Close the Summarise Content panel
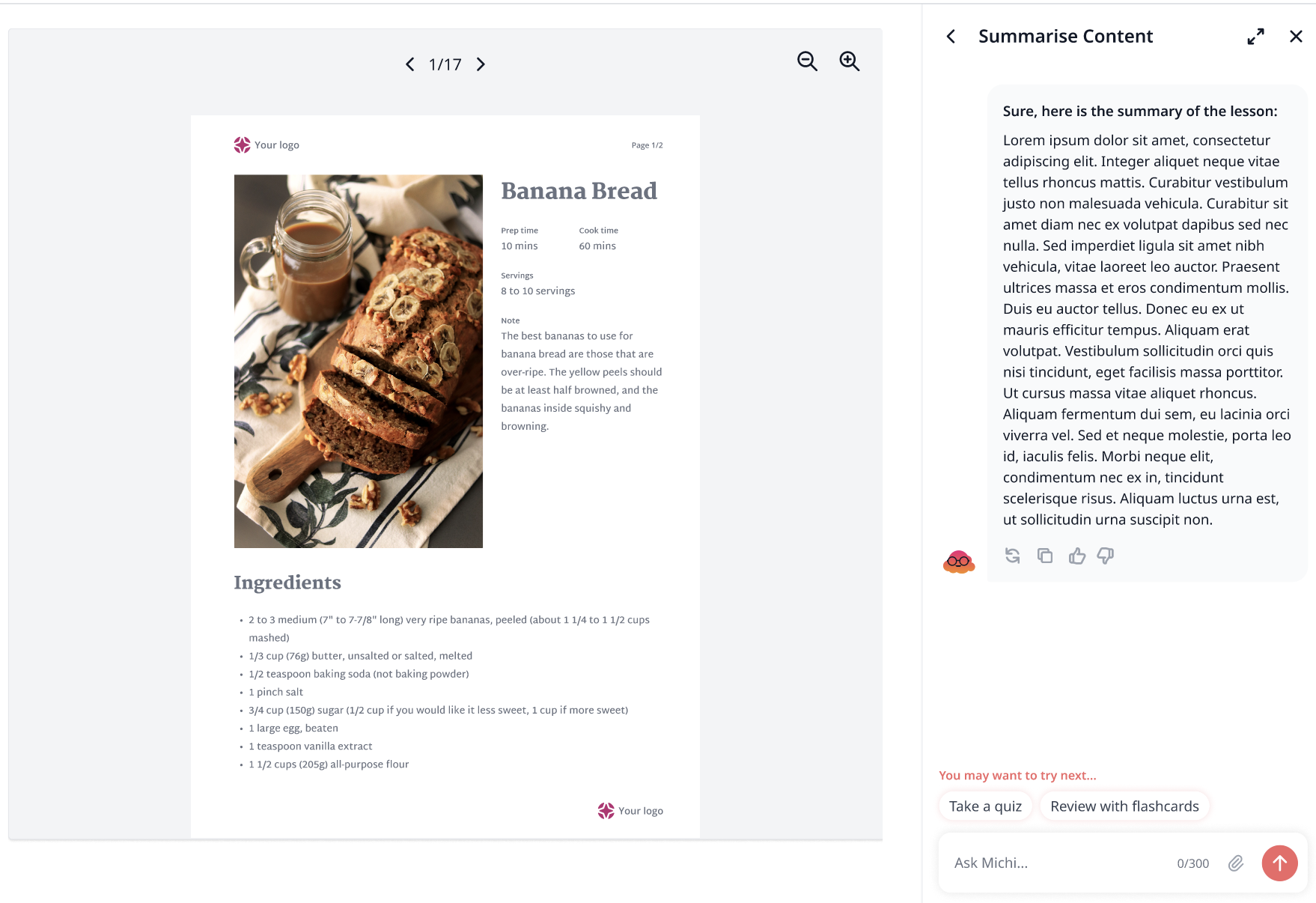Viewport: 1316px width, 903px height. 1296,36
